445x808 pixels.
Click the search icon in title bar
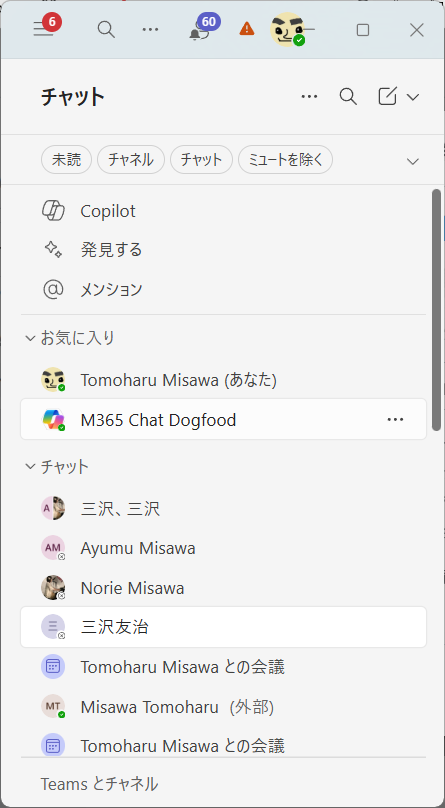point(106,29)
